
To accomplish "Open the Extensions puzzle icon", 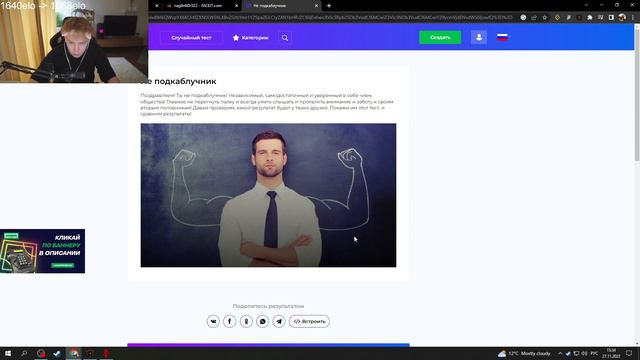I will [x=590, y=18].
